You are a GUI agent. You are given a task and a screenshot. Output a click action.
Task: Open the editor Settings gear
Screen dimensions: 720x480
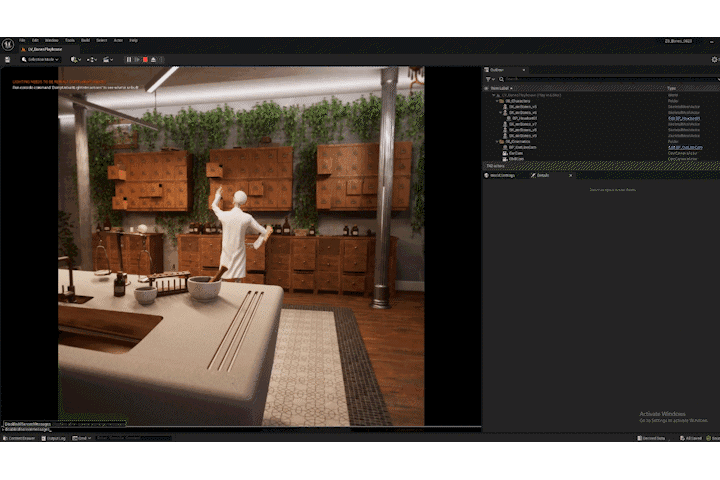coord(714,60)
